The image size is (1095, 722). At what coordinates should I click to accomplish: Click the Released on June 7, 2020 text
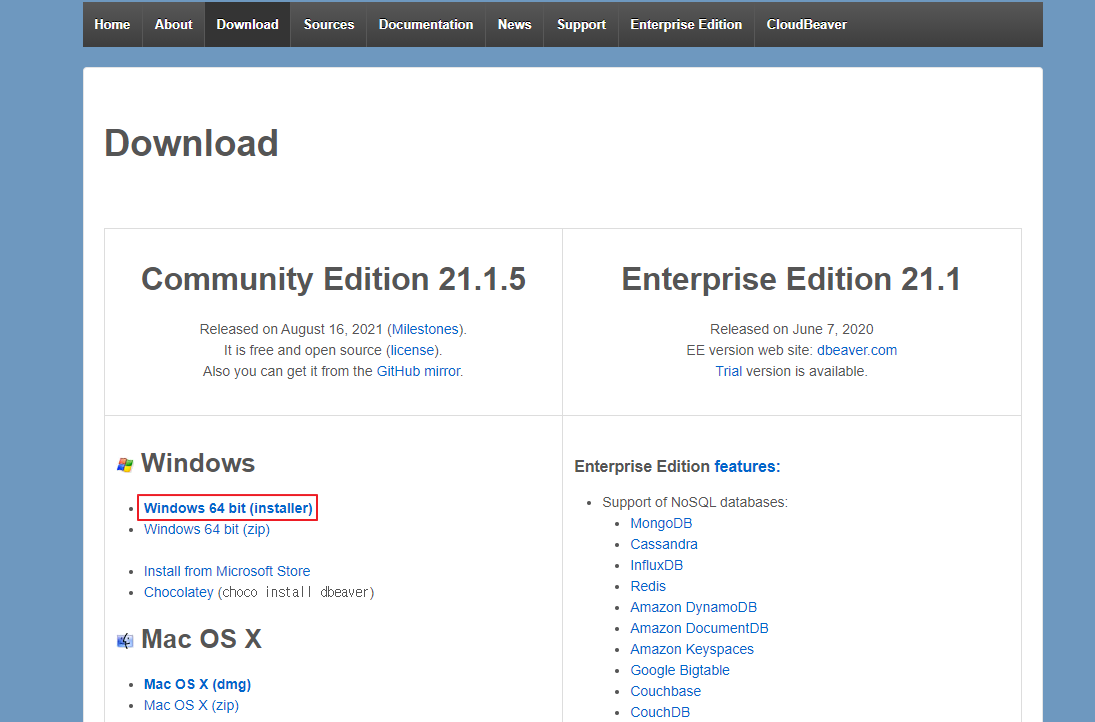coord(791,330)
